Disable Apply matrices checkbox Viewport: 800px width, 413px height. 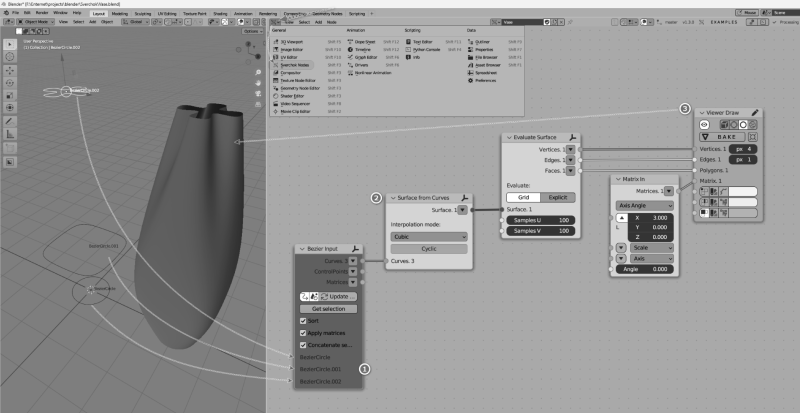pyautogui.click(x=303, y=332)
